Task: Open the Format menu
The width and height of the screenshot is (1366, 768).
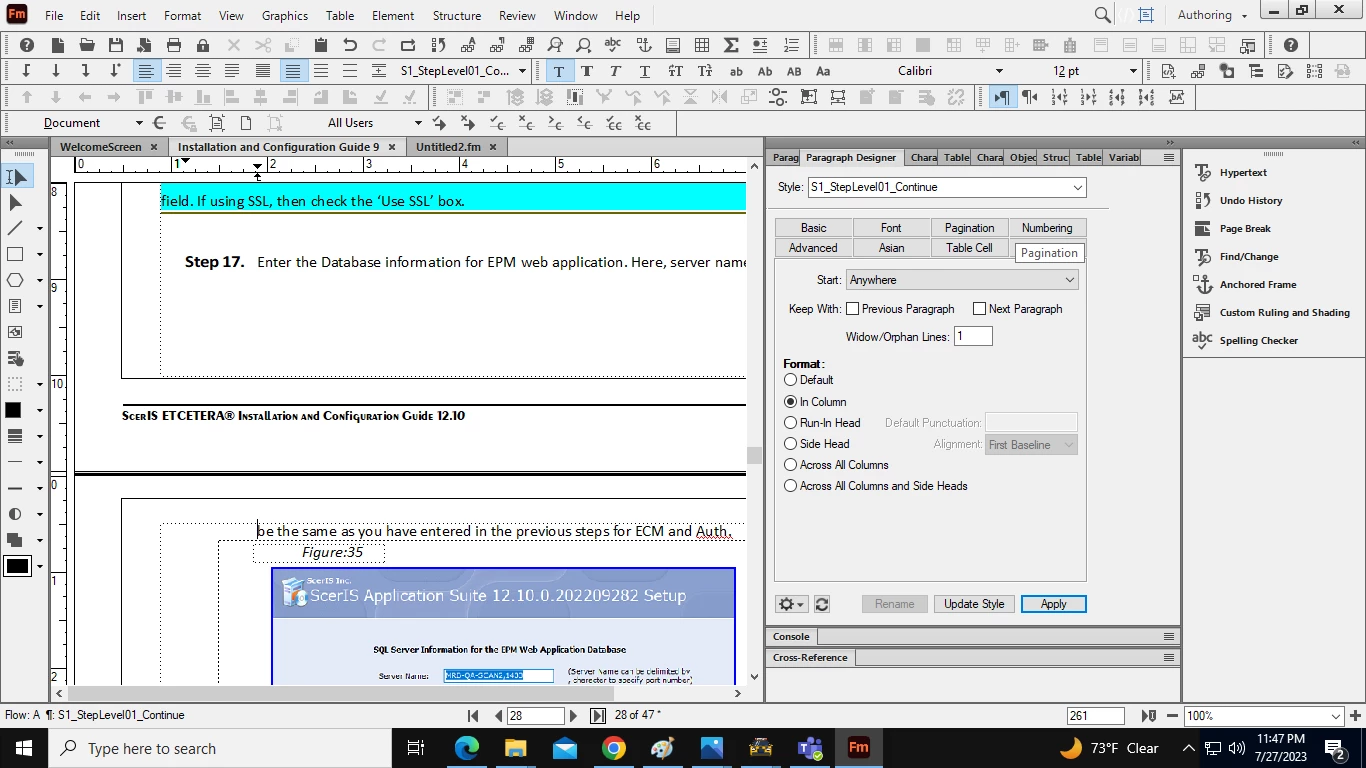Action: click(182, 15)
